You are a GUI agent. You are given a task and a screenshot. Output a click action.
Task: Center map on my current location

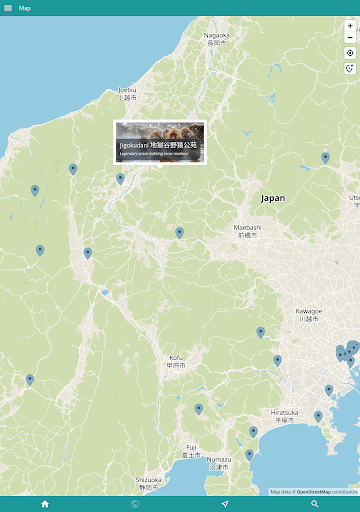(x=350, y=53)
